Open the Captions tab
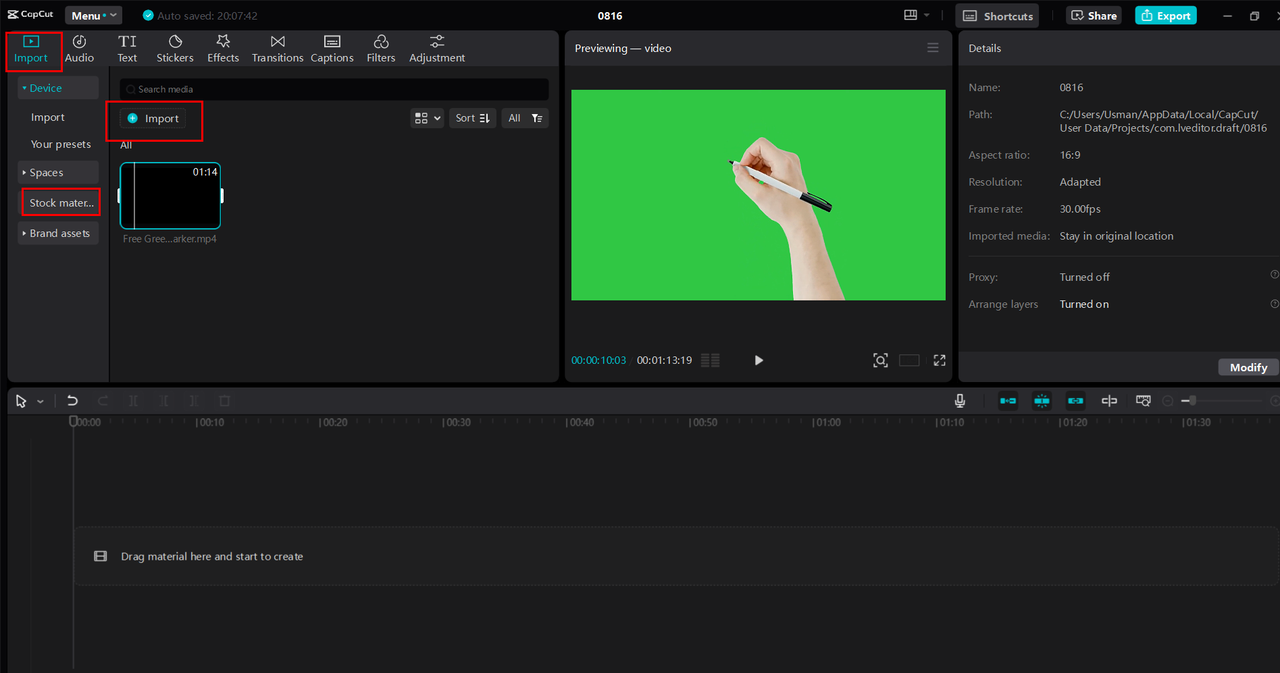 [332, 49]
